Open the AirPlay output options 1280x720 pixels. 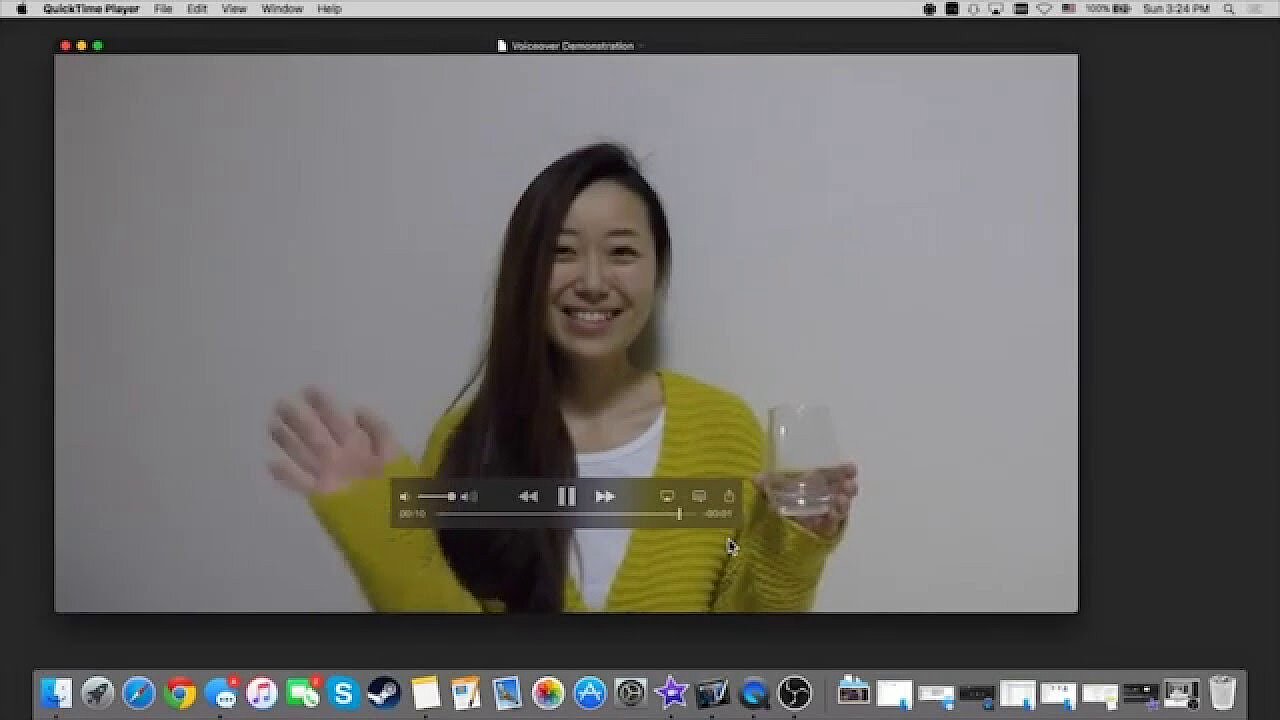pos(667,496)
